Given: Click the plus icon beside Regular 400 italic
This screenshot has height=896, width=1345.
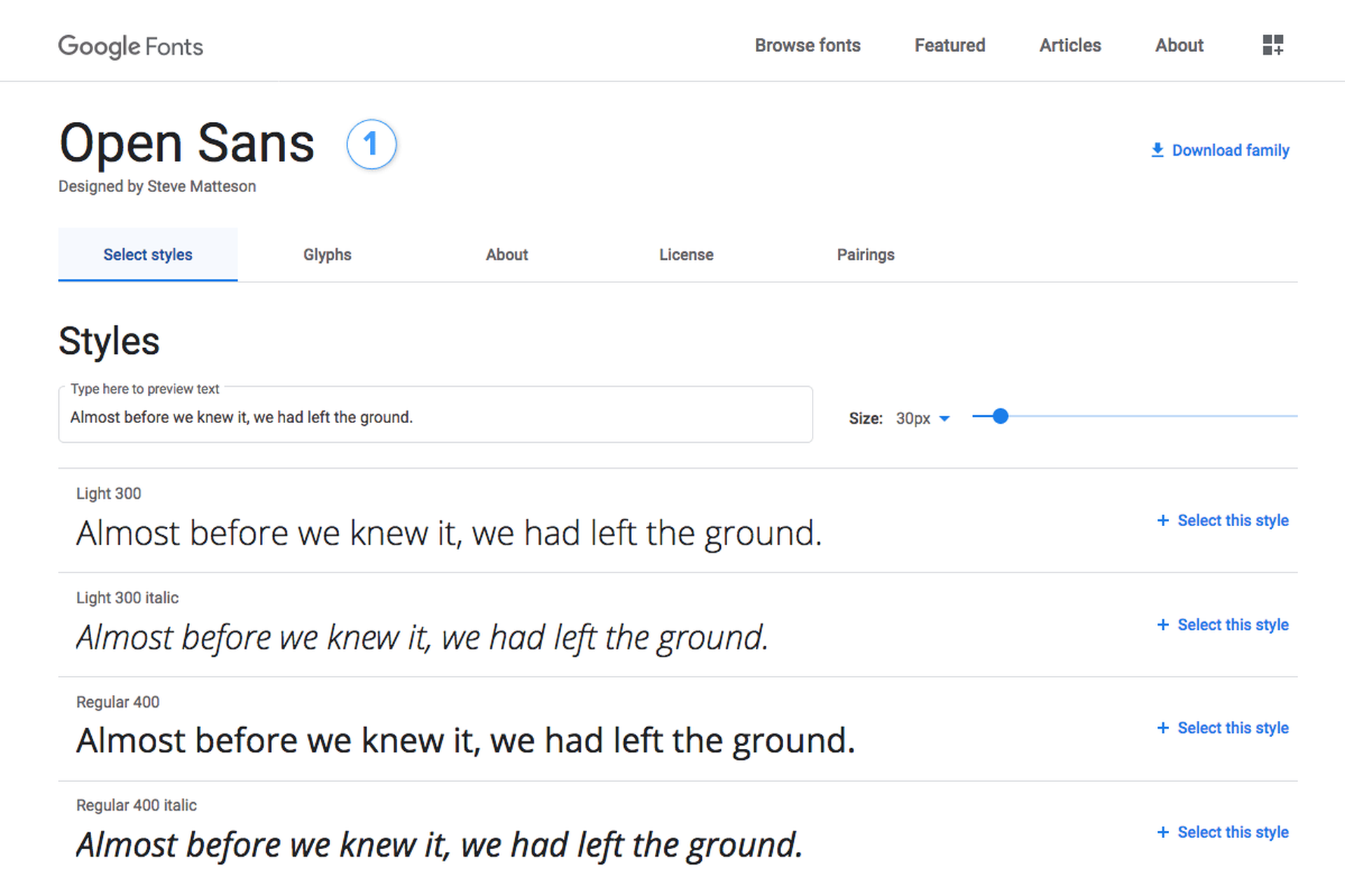Looking at the screenshot, I should 1163,832.
